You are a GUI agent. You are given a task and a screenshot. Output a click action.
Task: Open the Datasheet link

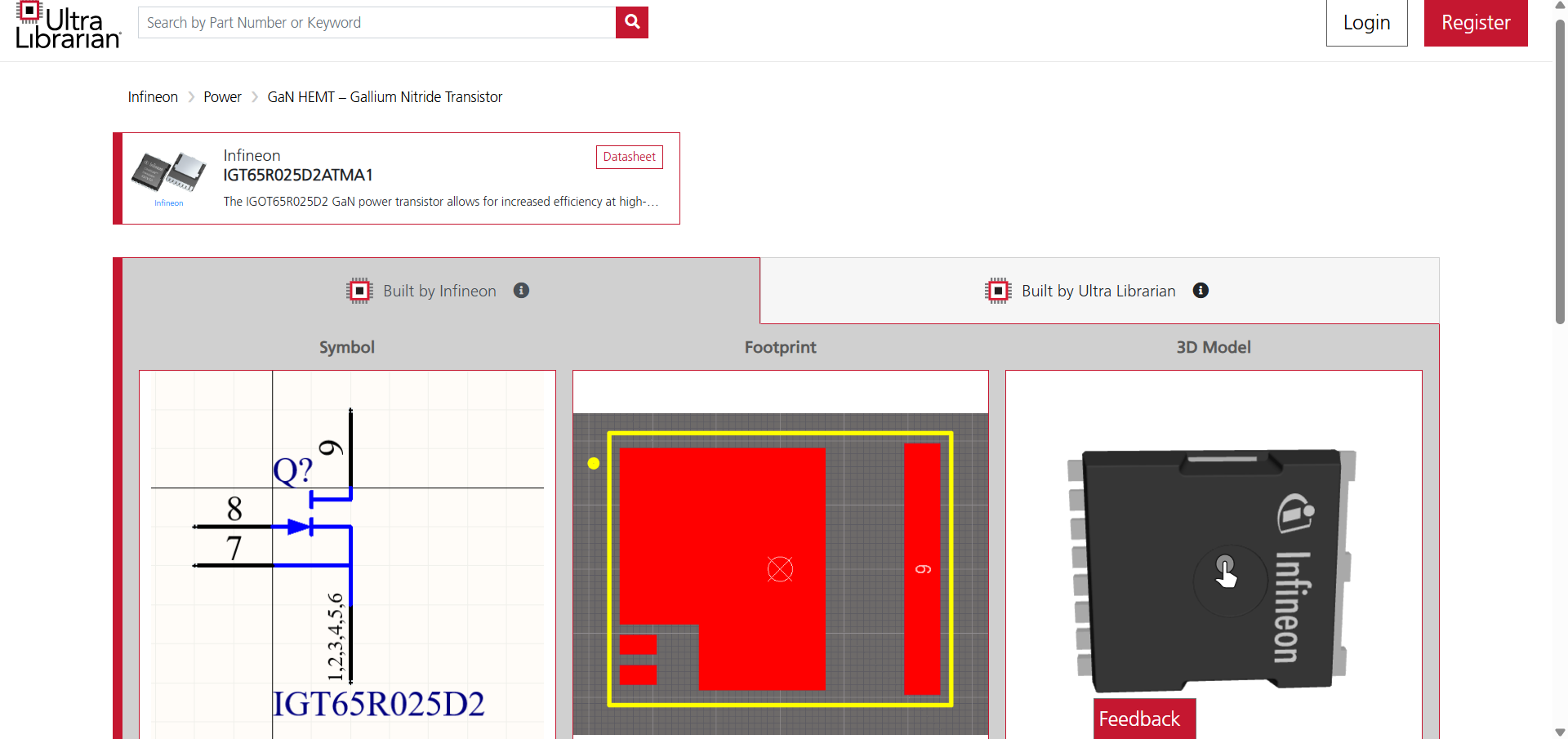(x=629, y=157)
